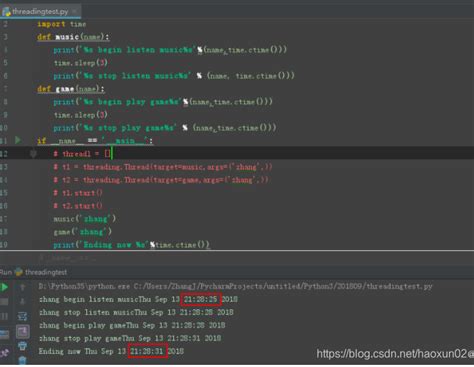This screenshot has height=367, width=474.
Task: Click the 'def game(name):' line
Action: click(71, 89)
